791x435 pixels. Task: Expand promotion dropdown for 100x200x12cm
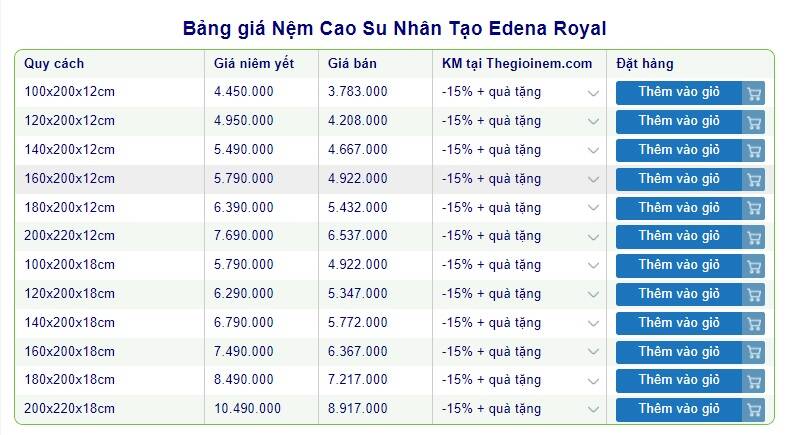pyautogui.click(x=594, y=93)
